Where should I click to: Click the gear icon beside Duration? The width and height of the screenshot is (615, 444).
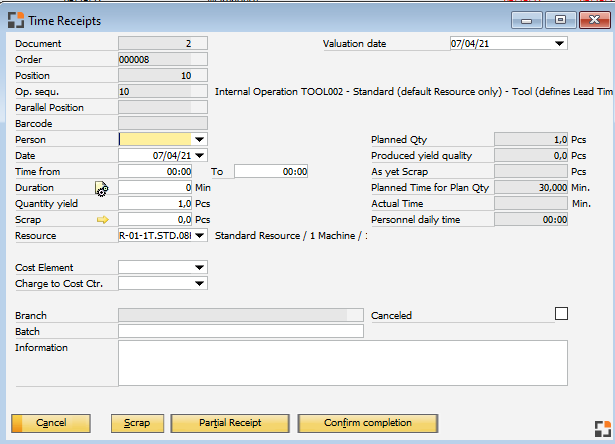tap(102, 188)
